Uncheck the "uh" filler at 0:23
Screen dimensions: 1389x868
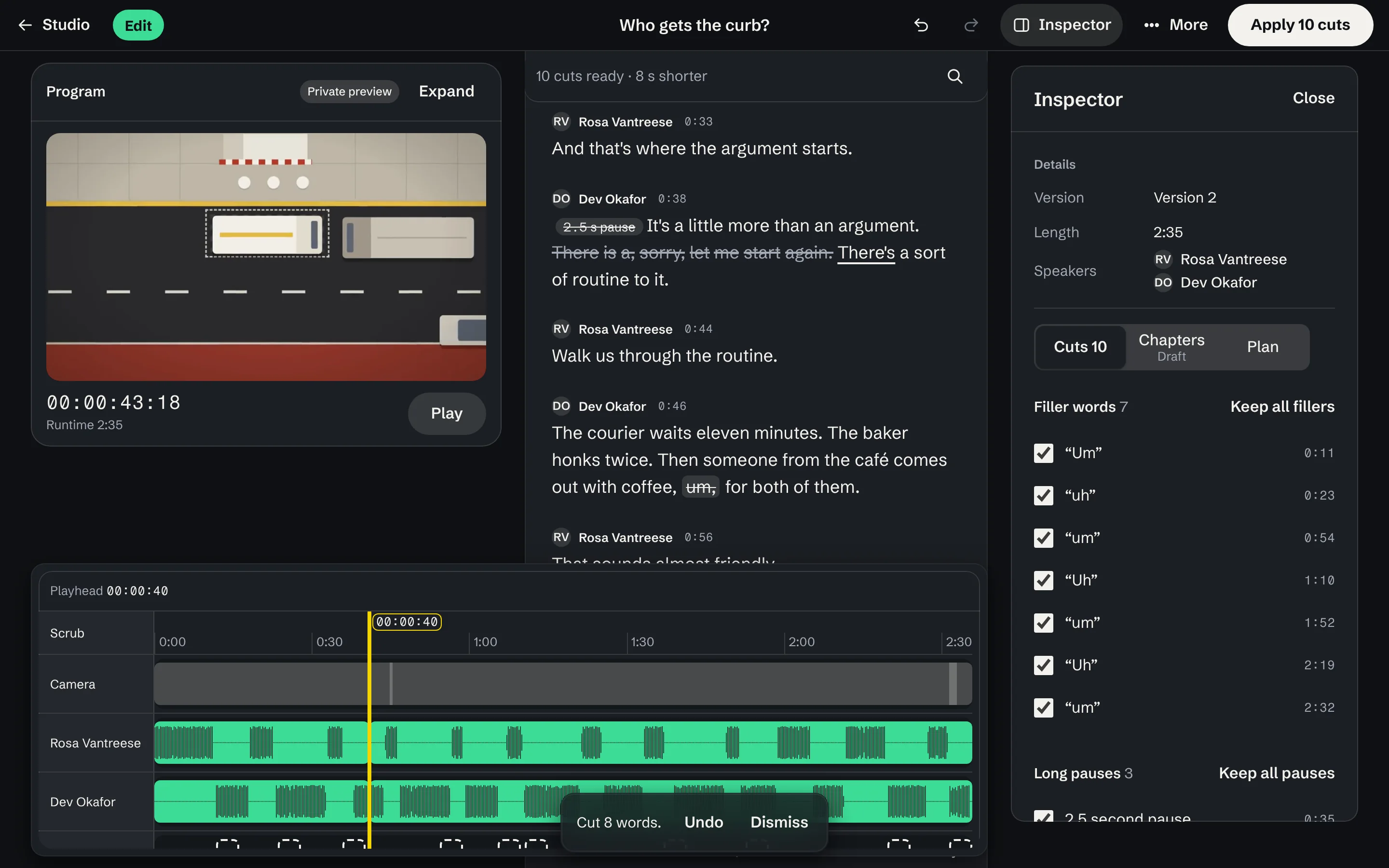[1044, 495]
